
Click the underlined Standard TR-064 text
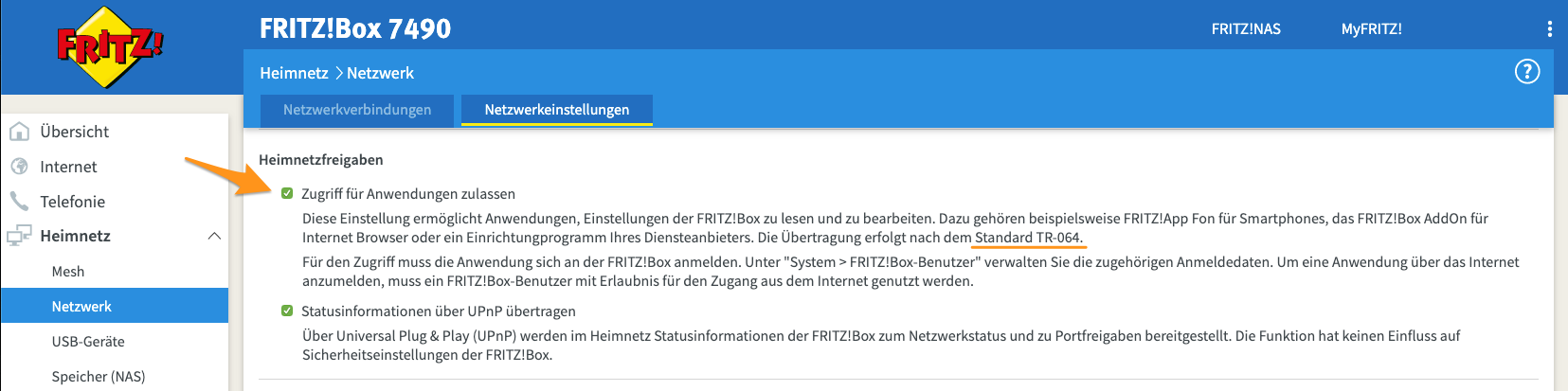click(x=1028, y=238)
